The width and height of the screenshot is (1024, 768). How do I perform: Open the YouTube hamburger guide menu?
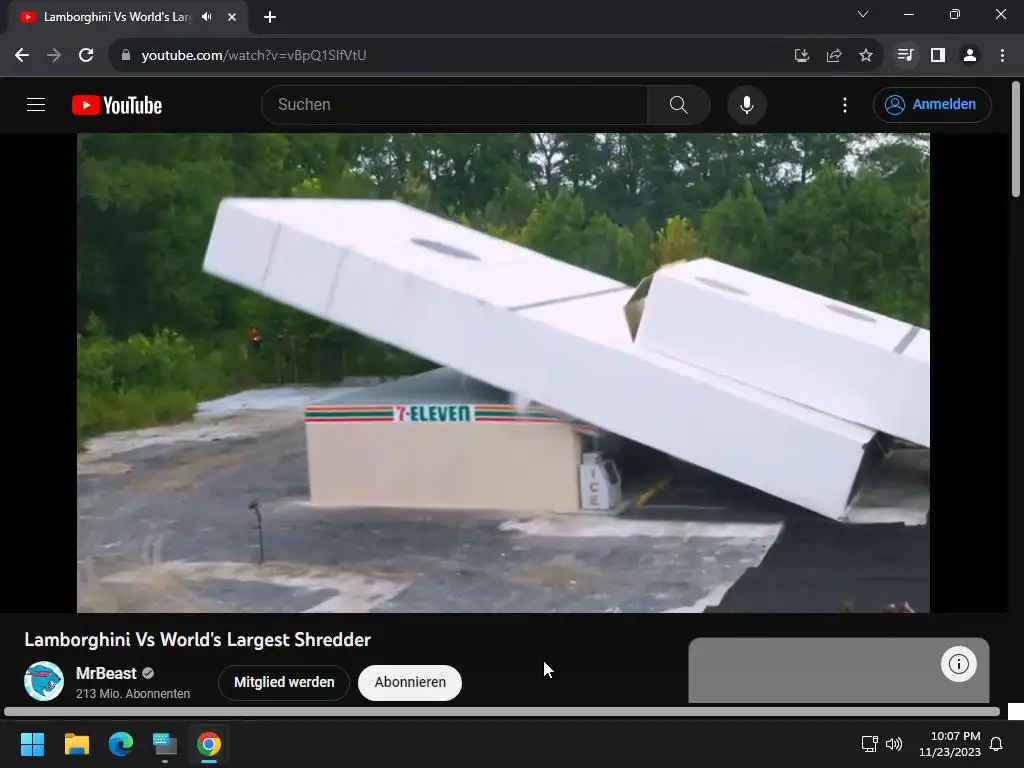[x=36, y=104]
